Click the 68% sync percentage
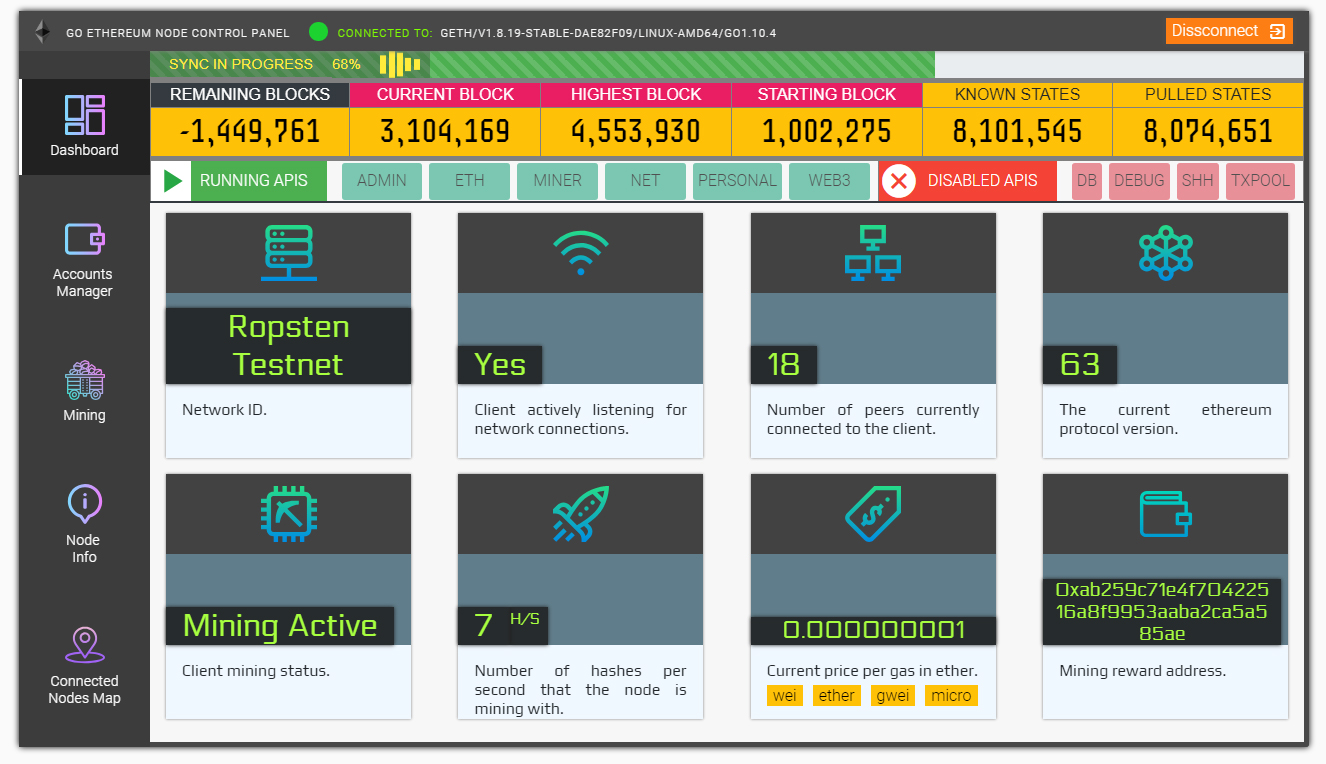 (346, 64)
